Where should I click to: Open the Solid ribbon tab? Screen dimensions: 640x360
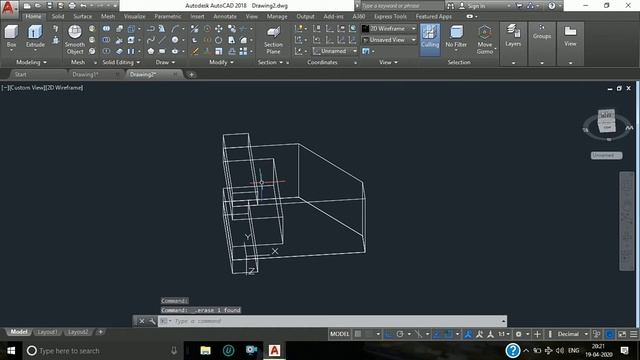click(58, 16)
